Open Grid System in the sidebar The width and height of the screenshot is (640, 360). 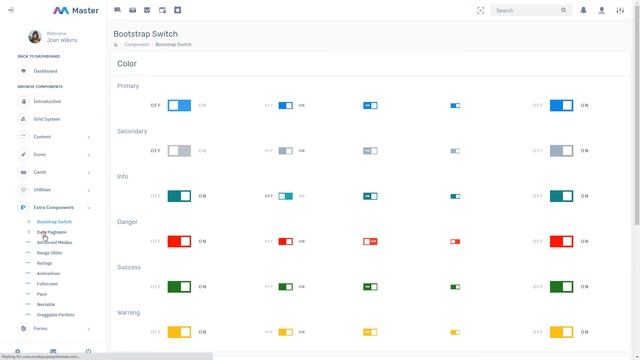[x=47, y=119]
